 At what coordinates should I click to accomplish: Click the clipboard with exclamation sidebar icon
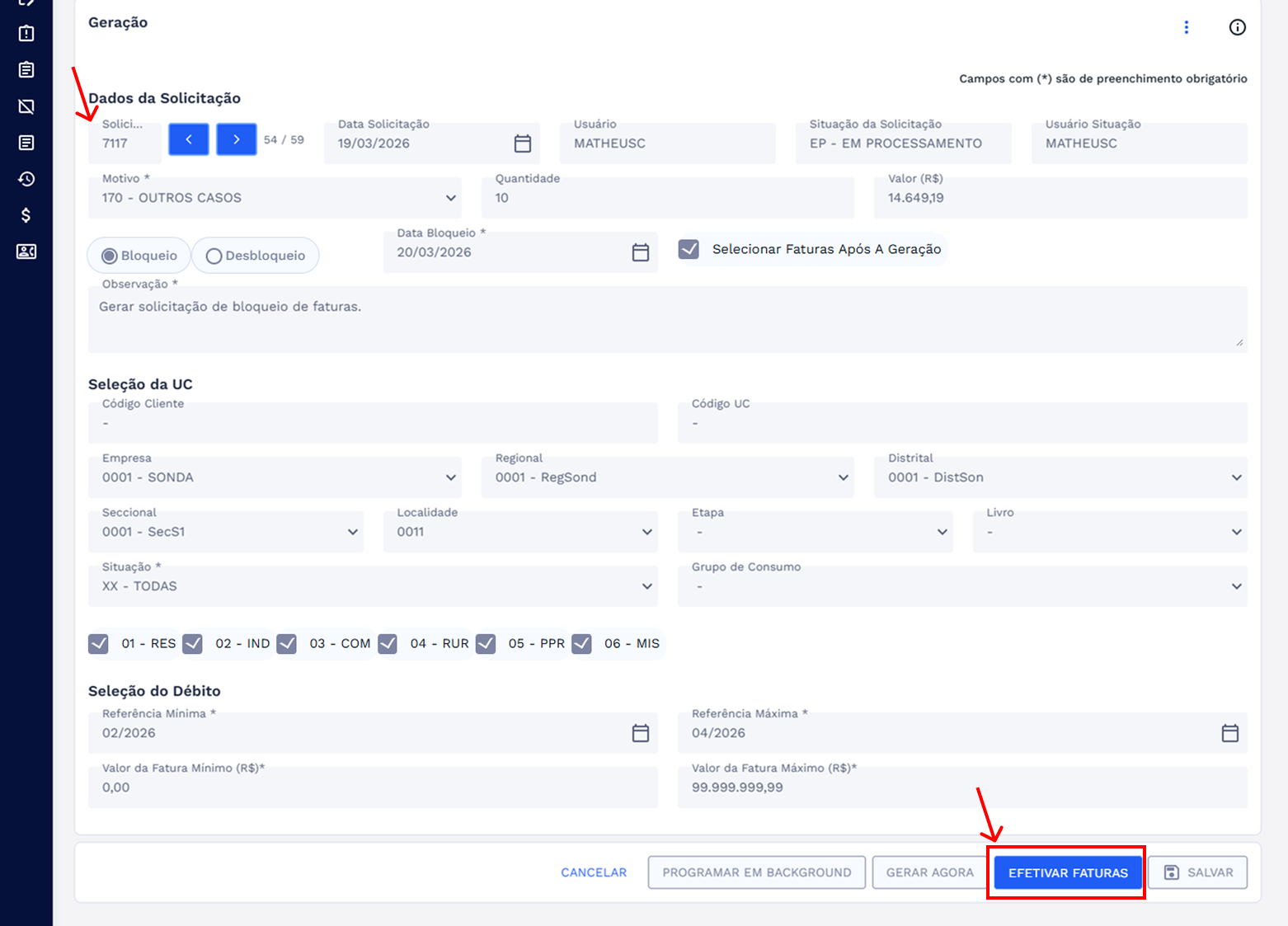[x=26, y=34]
